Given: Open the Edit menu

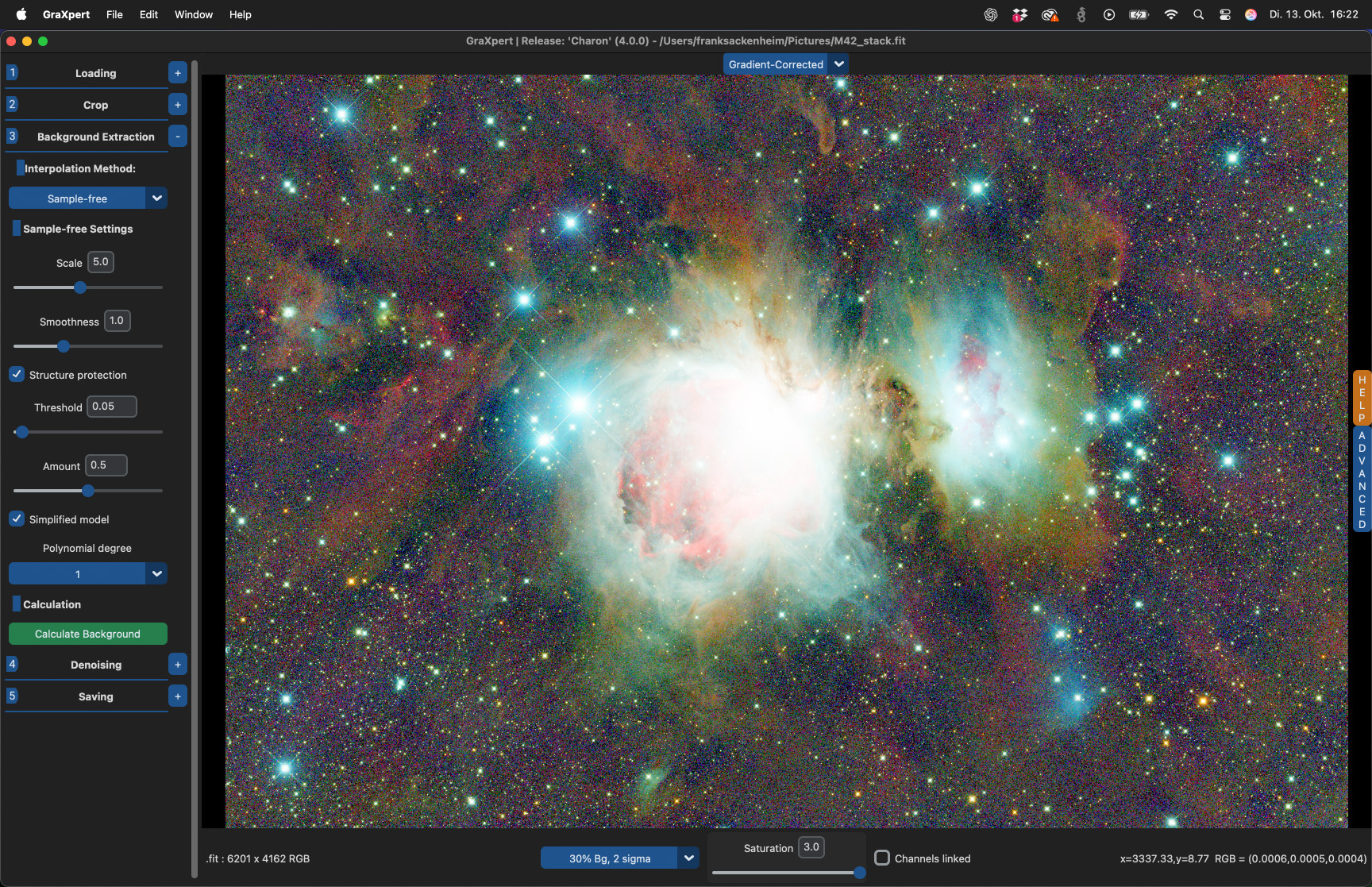Looking at the screenshot, I should coord(148,14).
